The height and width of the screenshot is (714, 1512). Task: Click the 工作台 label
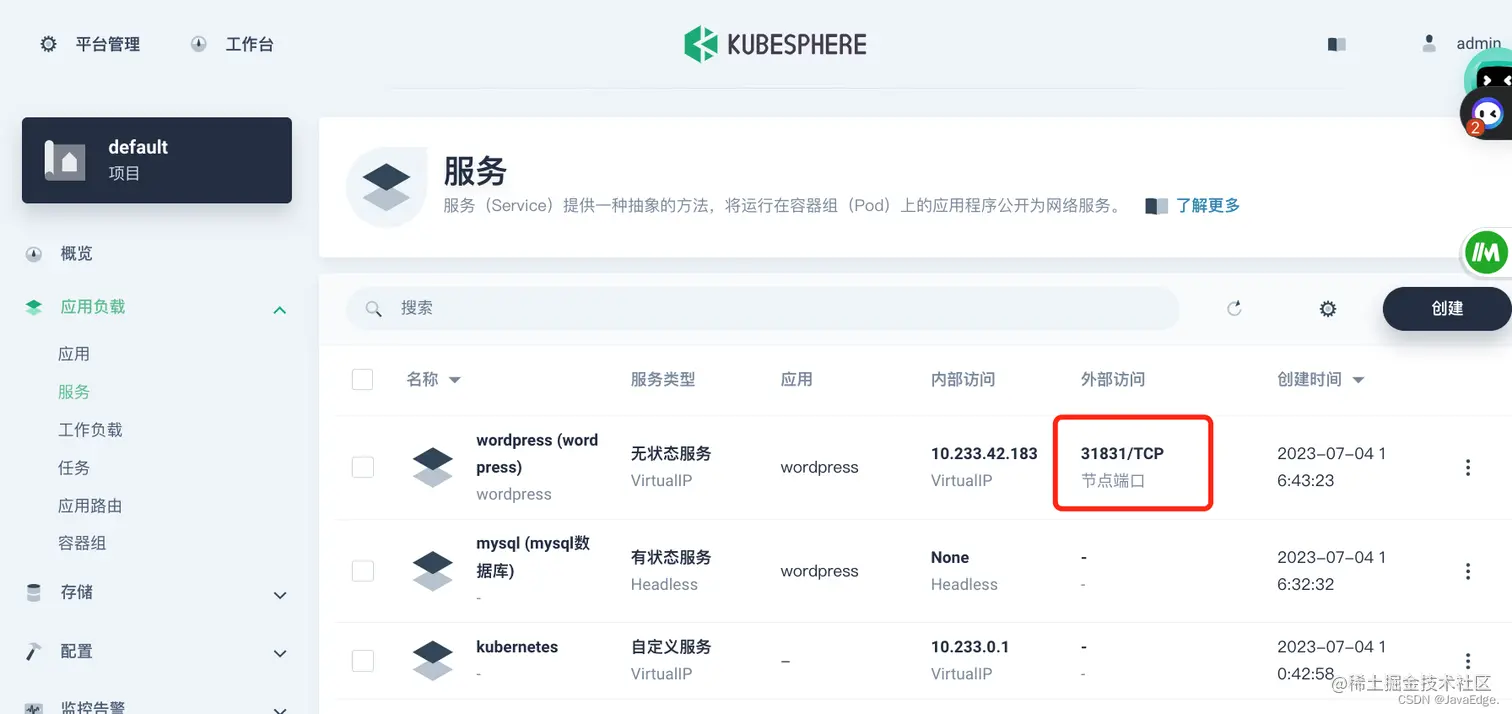click(x=249, y=44)
